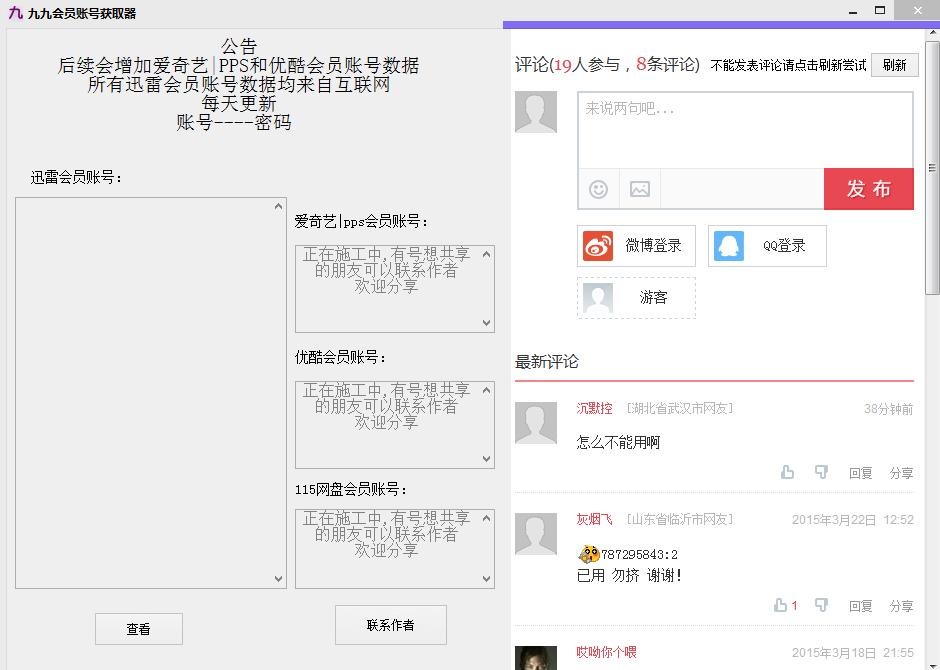940x670 pixels.
Task: Reply to 沉默控 via 回复 link
Action: point(860,472)
